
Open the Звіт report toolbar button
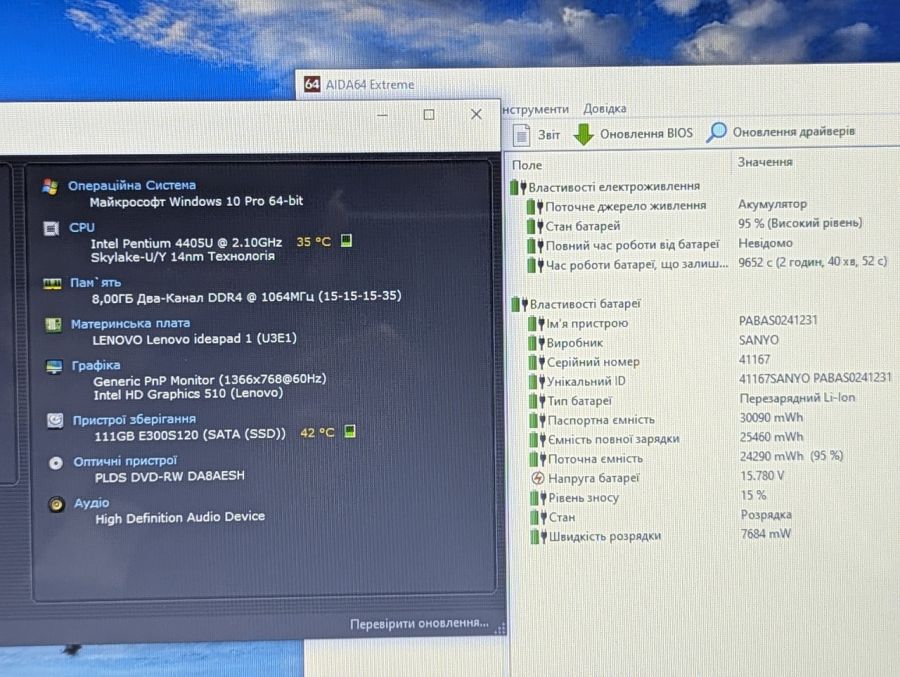(x=536, y=135)
